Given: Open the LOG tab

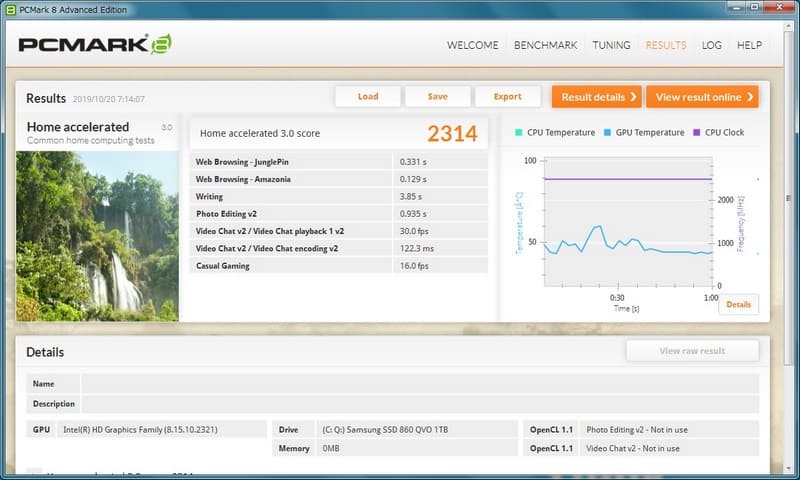Looking at the screenshot, I should [711, 45].
